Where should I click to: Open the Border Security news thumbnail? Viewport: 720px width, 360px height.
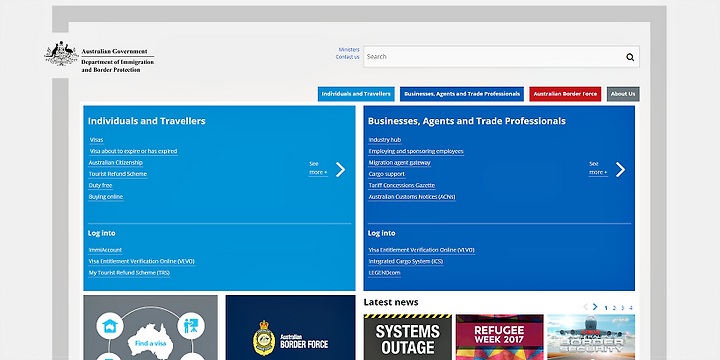591,337
